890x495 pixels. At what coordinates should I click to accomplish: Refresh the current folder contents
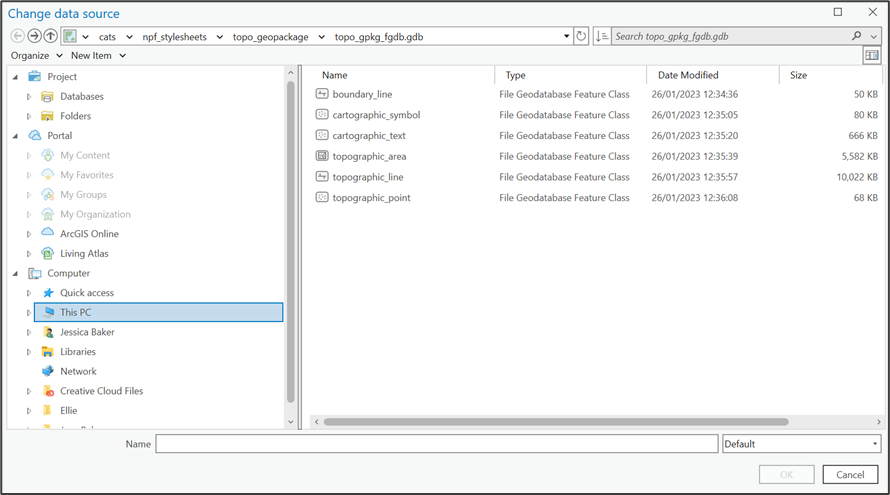[x=581, y=36]
